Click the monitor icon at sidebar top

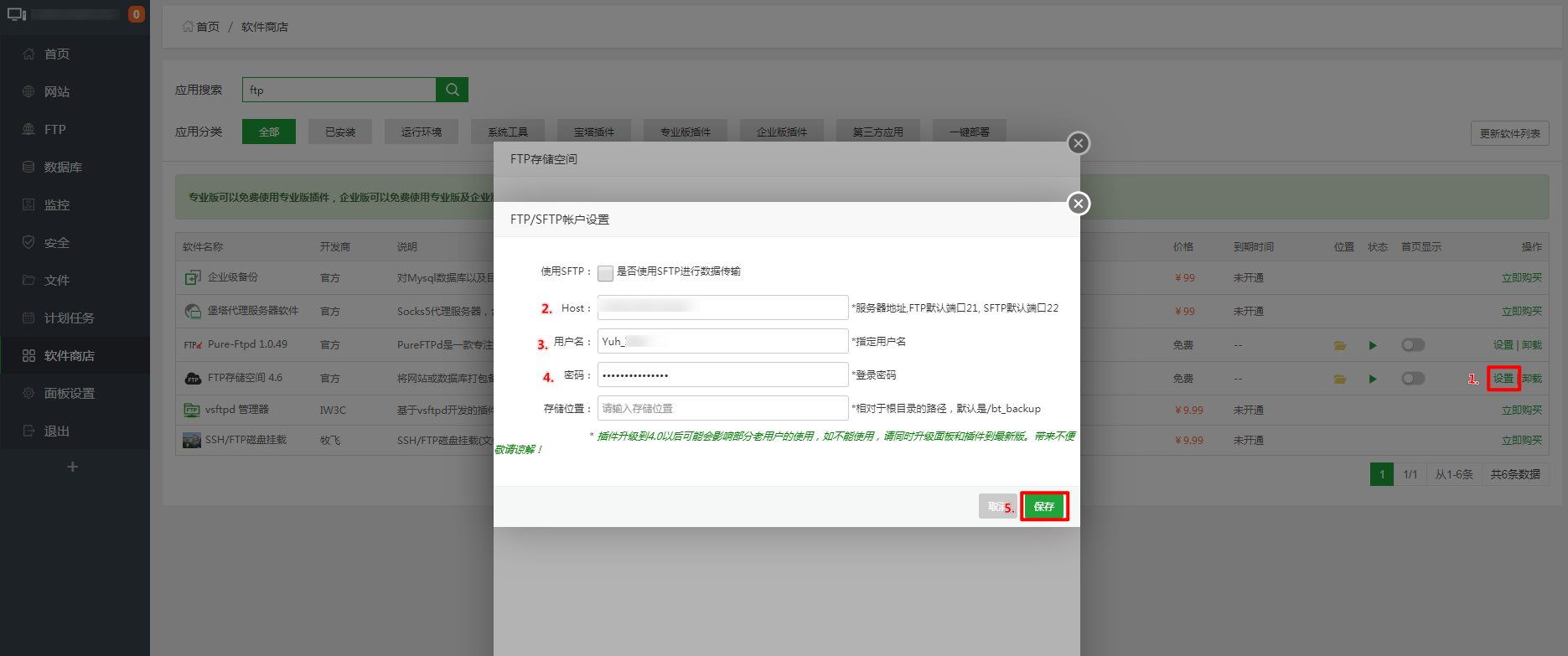[17, 14]
